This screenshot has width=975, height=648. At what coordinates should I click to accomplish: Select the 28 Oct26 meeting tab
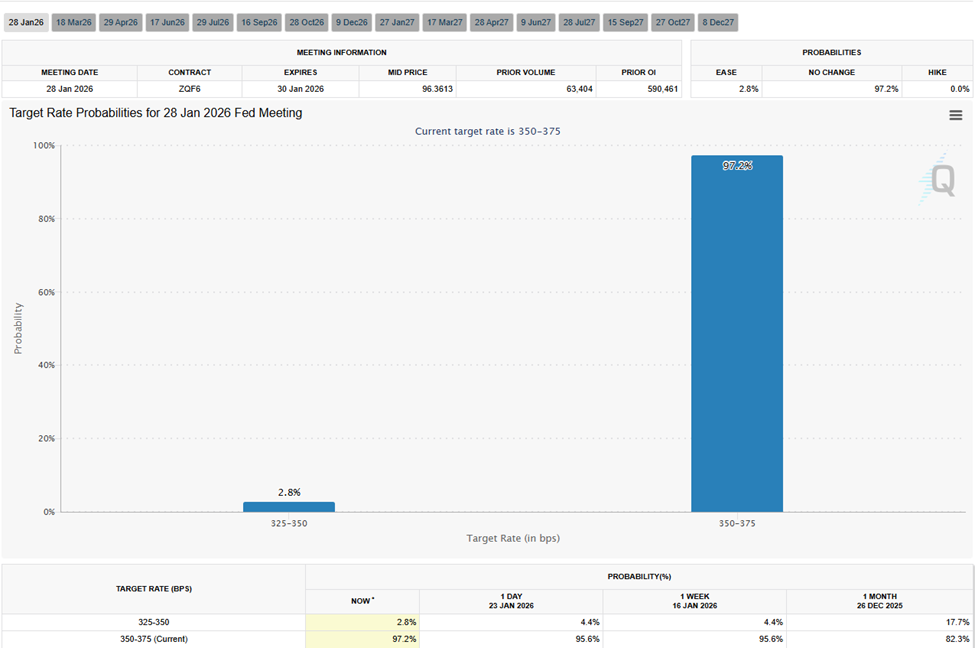[306, 21]
